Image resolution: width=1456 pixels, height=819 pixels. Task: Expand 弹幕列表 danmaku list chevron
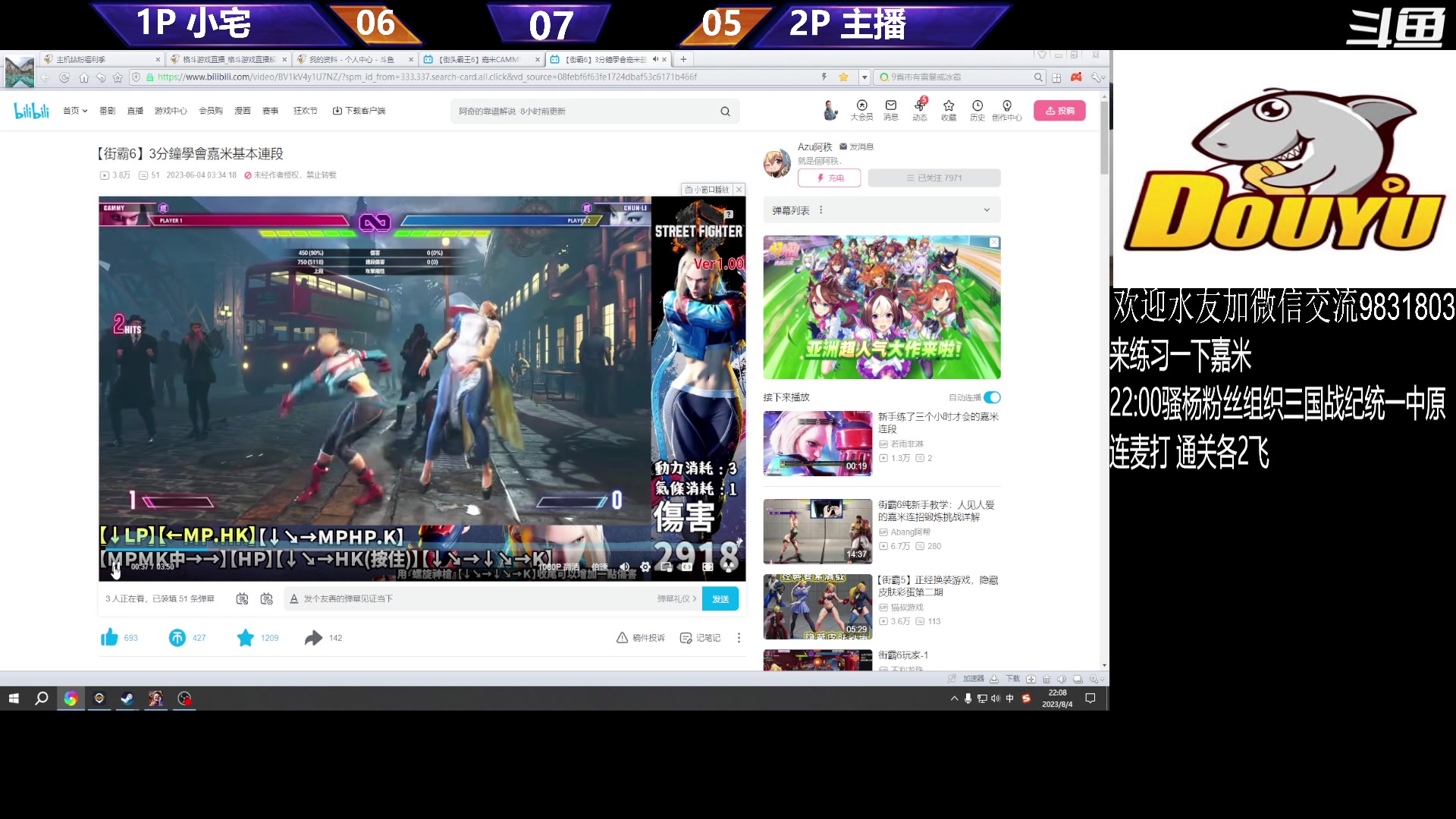coord(987,210)
